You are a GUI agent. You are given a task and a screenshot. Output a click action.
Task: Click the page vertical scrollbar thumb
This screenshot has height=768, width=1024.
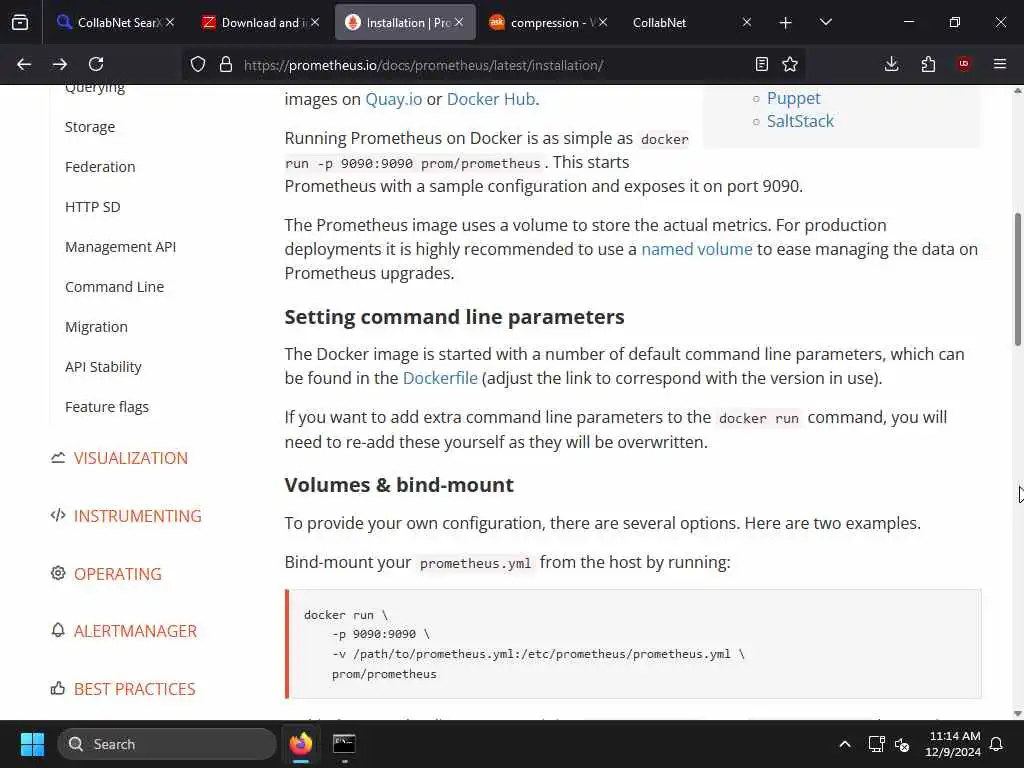pos(1017,279)
